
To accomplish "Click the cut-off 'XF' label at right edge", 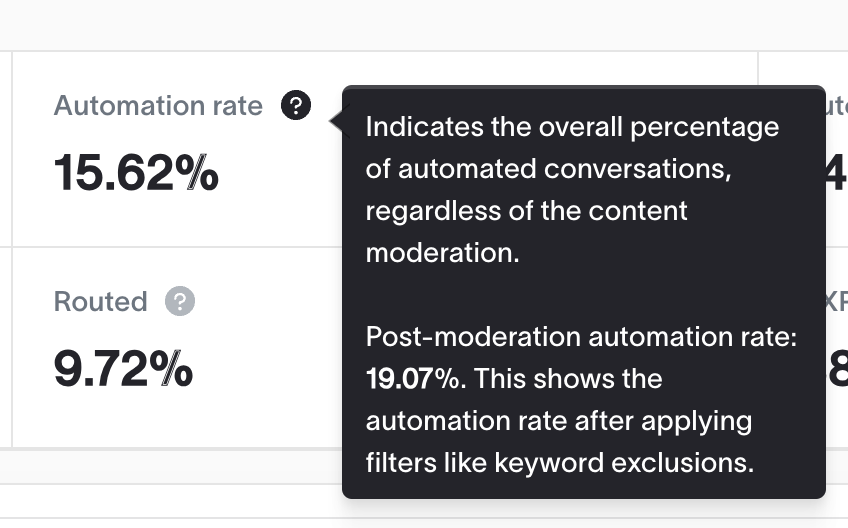I will point(837,301).
